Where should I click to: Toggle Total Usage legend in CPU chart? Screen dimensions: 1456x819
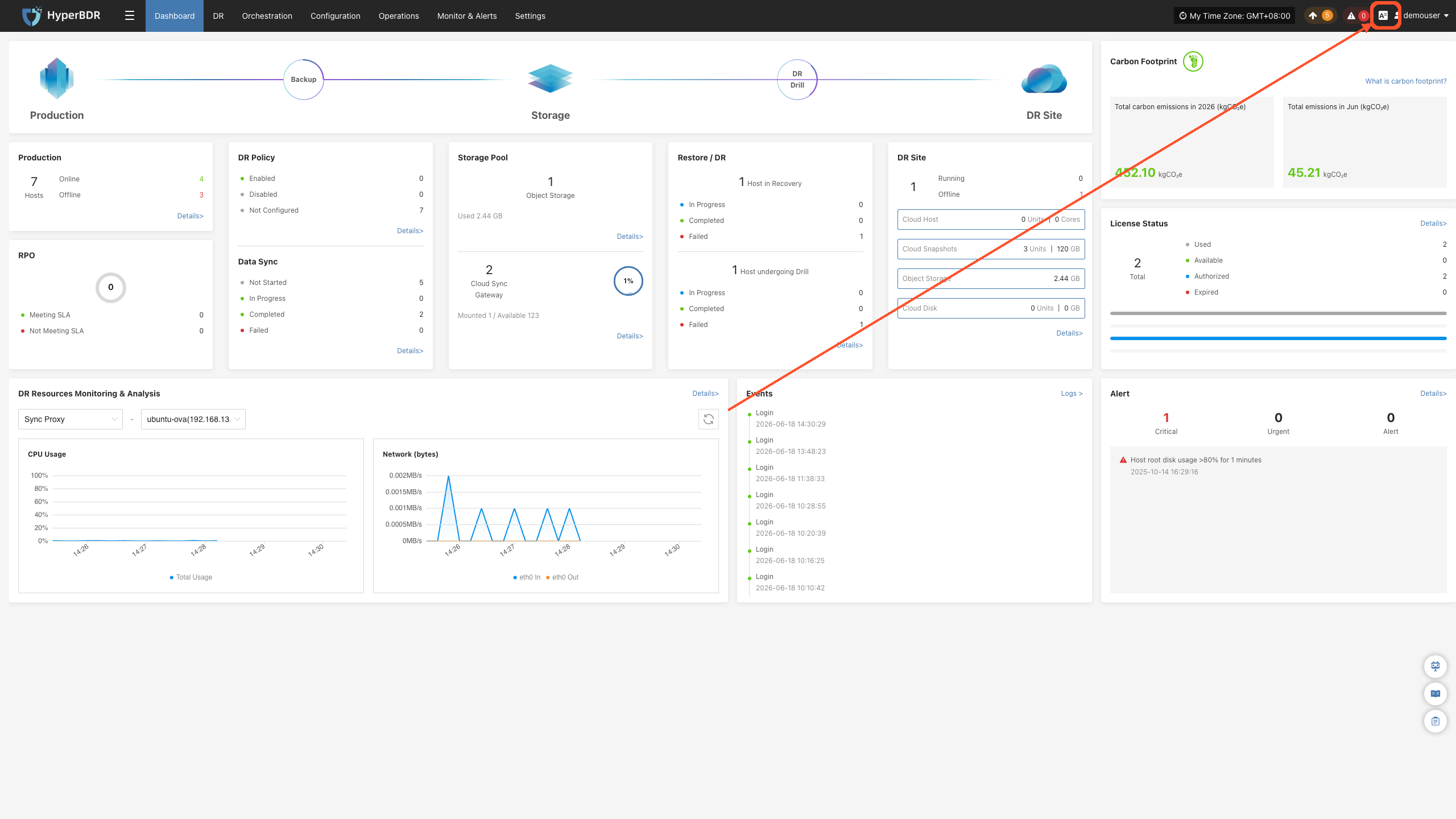coord(191,577)
